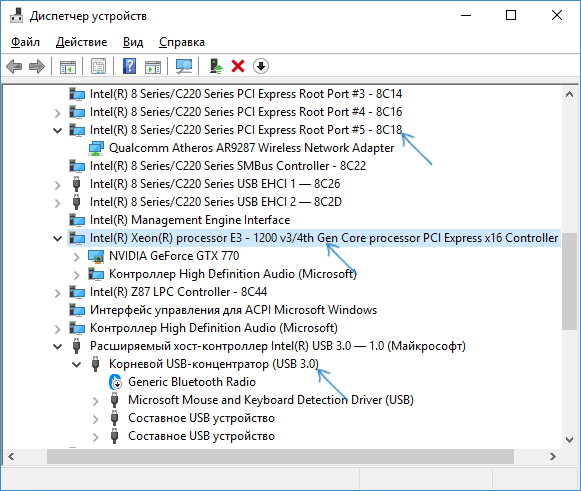
Task: Click the Back arrow toolbar icon
Action: coord(14,67)
